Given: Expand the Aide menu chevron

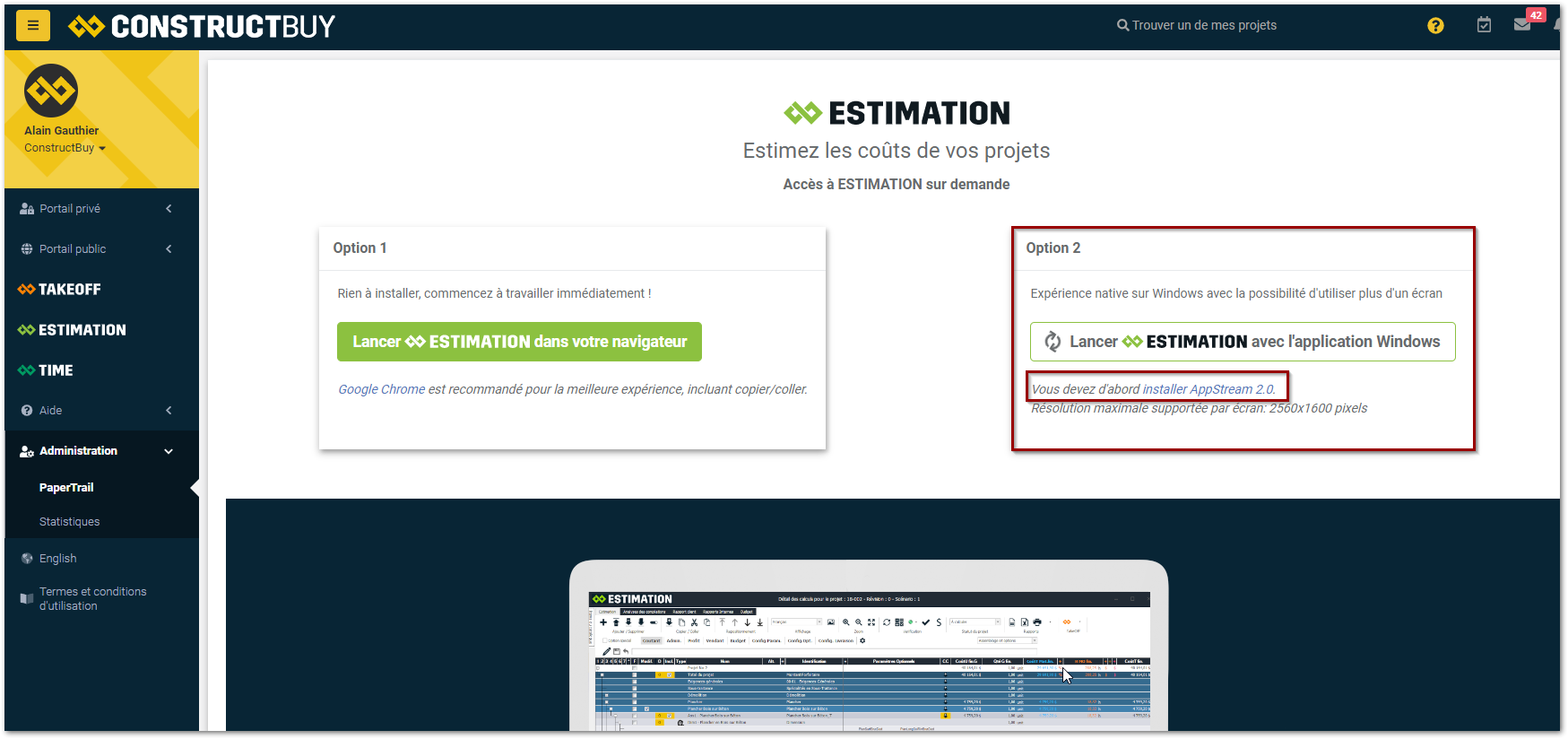Looking at the screenshot, I should tap(169, 411).
